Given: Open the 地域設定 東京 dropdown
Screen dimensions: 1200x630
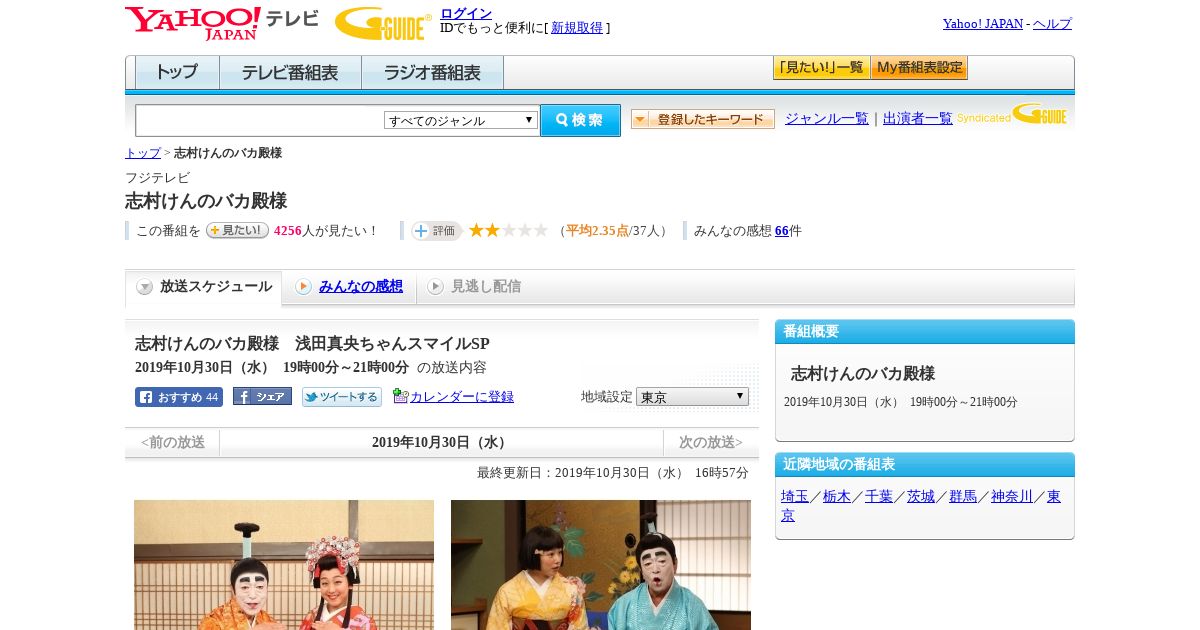Looking at the screenshot, I should (x=692, y=397).
